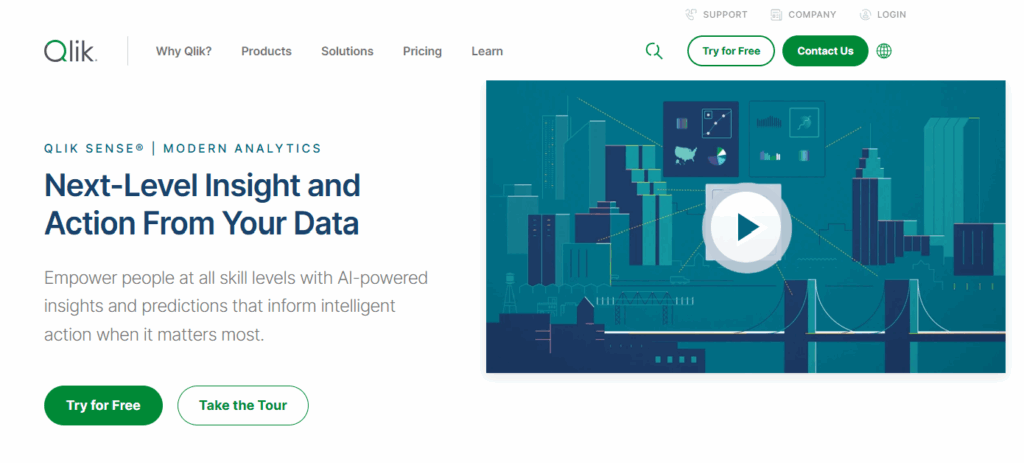Click the Empower people paragraph text
1024x463 pixels.
pyautogui.click(x=236, y=306)
